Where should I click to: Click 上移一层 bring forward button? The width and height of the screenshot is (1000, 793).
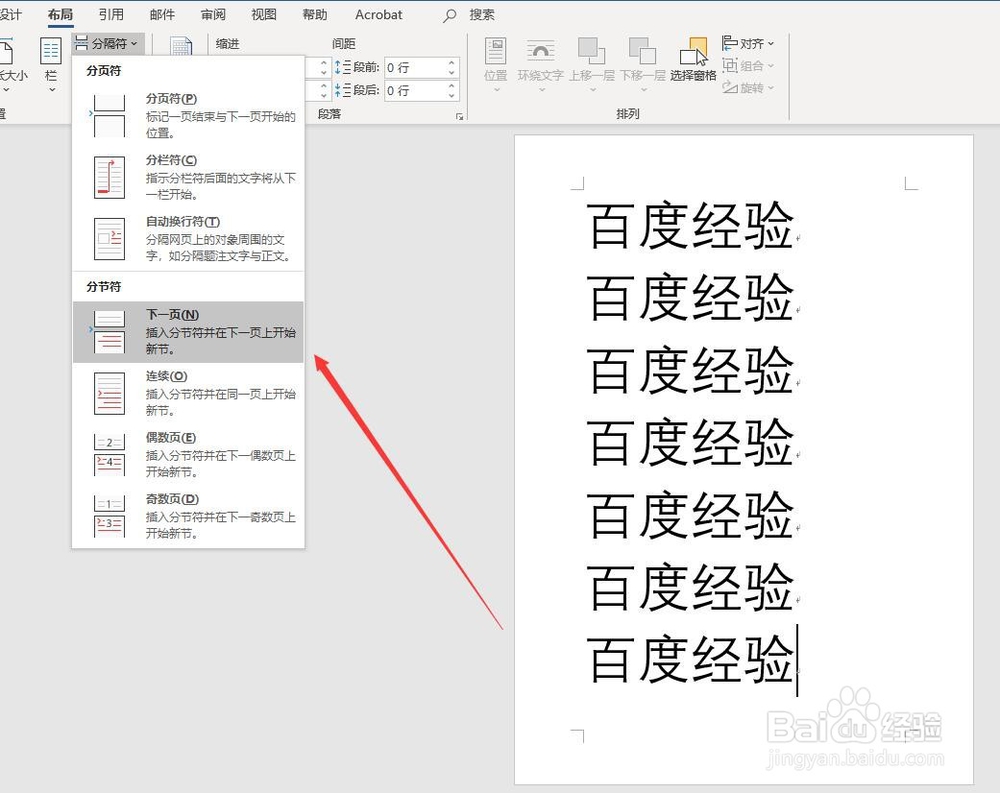coord(592,64)
